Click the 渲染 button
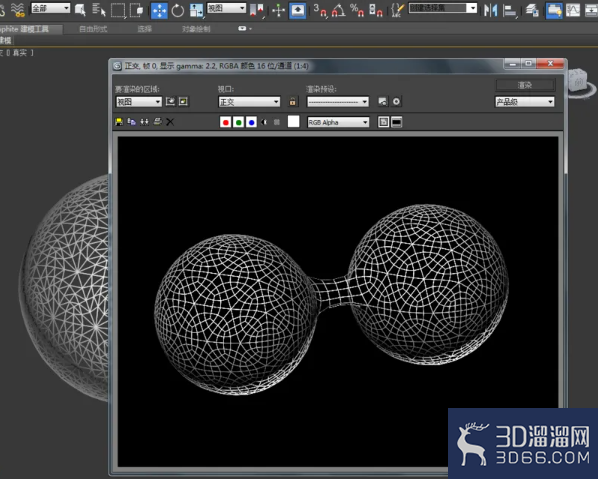The width and height of the screenshot is (598, 479). click(x=525, y=85)
